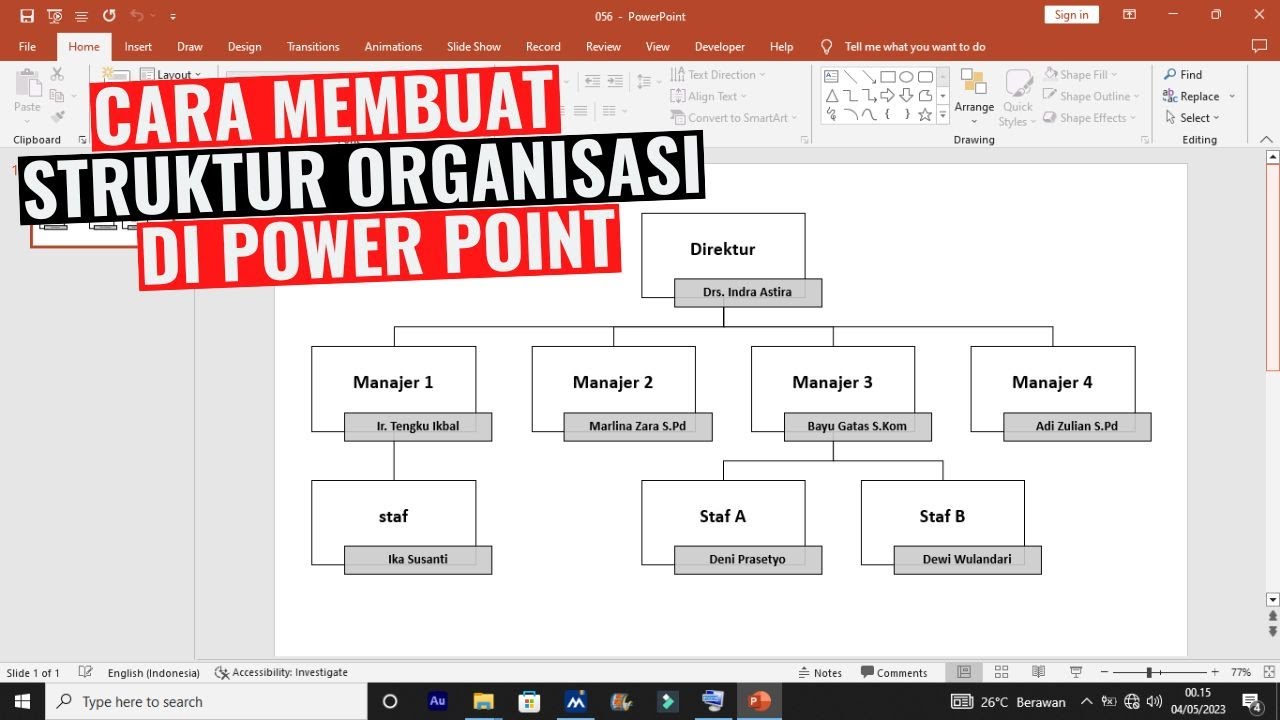
Task: Click the Slide Show icon in status bar
Action: (1076, 673)
